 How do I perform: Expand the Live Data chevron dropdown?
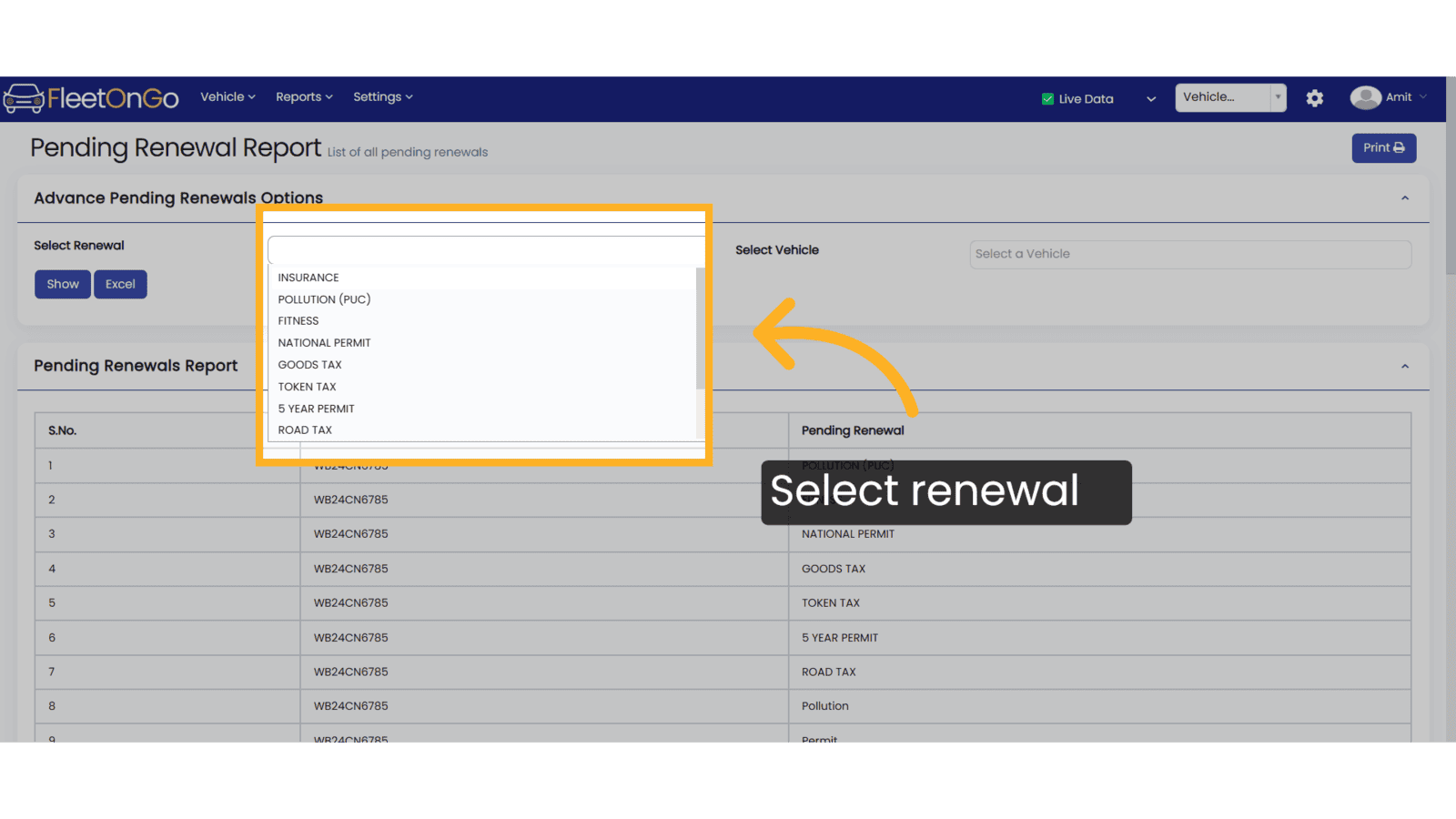1151,99
